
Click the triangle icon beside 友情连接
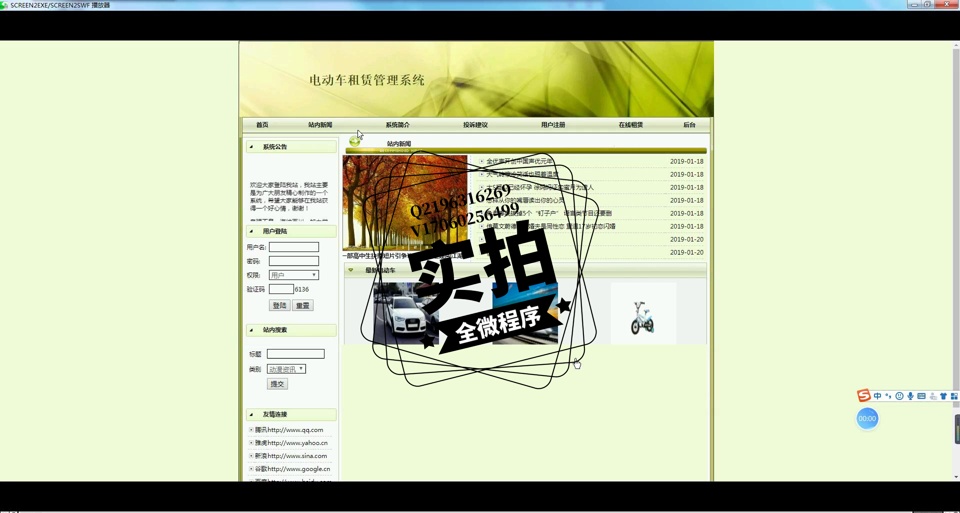[251, 414]
